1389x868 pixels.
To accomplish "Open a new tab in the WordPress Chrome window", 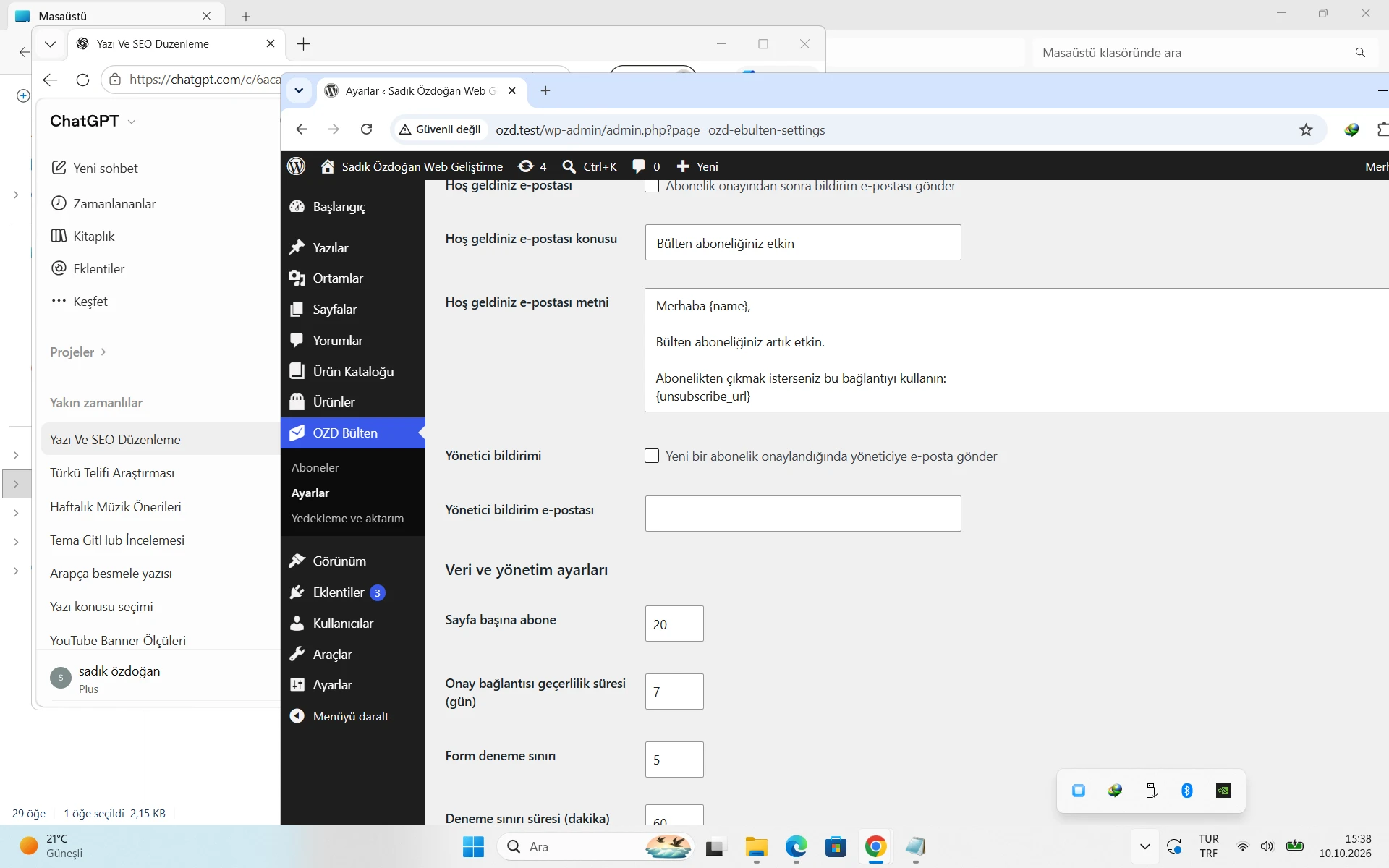I will (545, 90).
